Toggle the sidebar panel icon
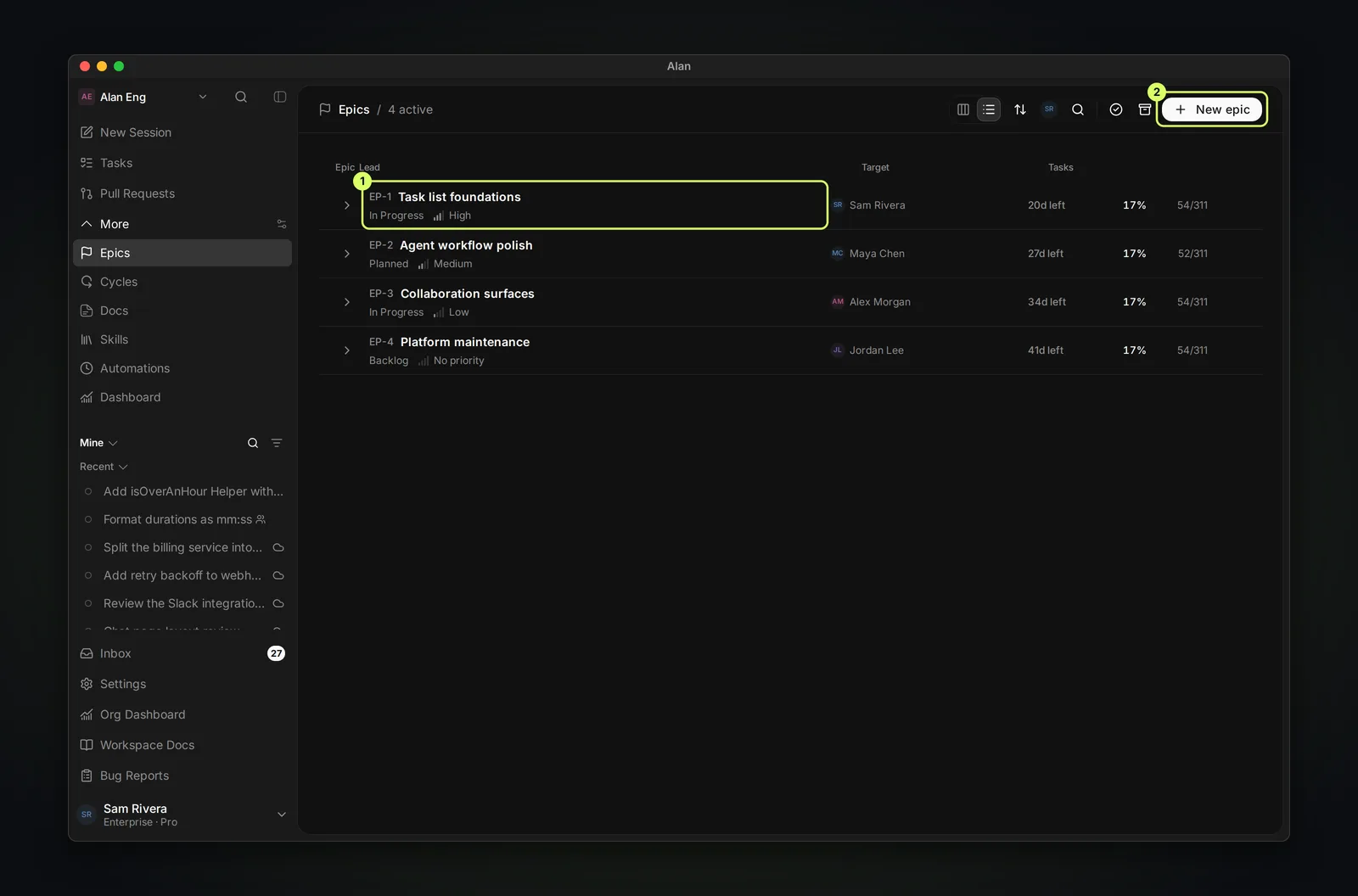The width and height of the screenshot is (1358, 896). pyautogui.click(x=280, y=97)
